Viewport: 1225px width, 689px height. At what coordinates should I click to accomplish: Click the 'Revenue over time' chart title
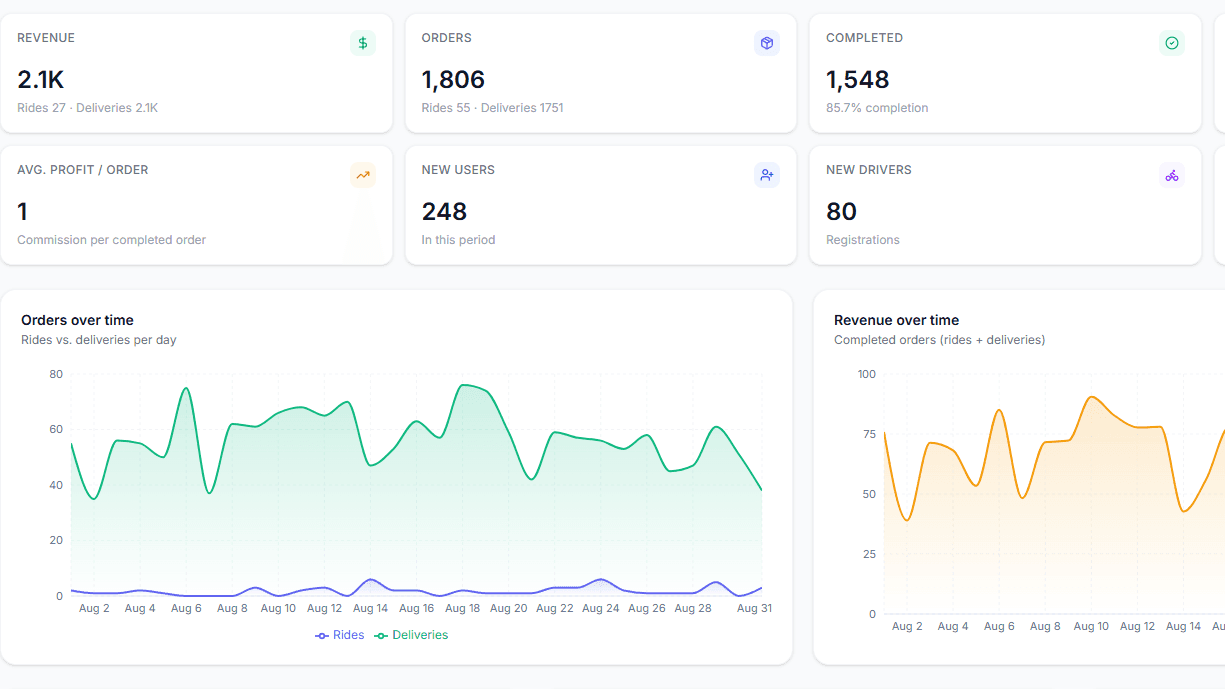point(896,320)
